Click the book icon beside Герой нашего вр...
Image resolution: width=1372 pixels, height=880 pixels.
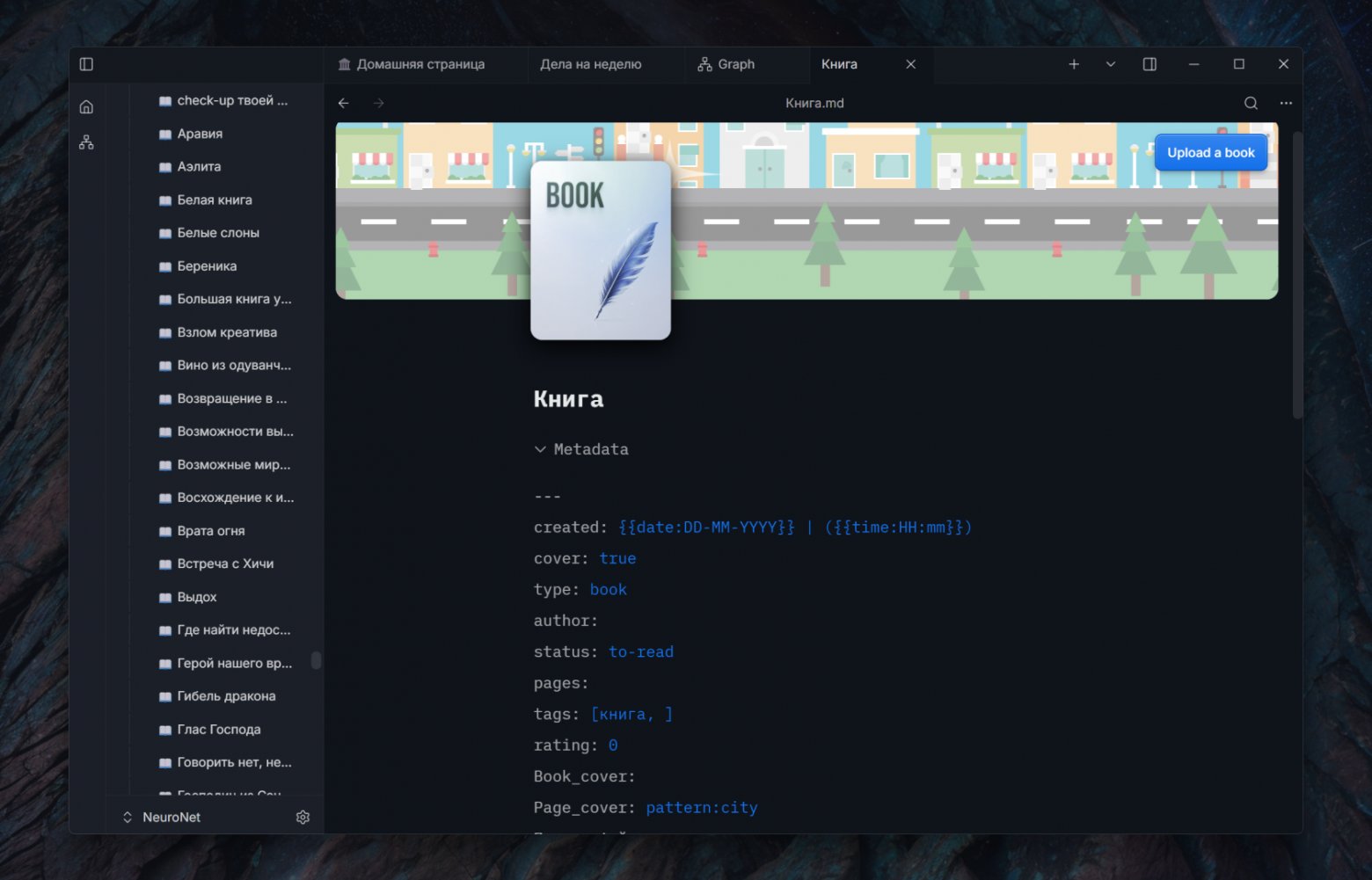coord(165,664)
